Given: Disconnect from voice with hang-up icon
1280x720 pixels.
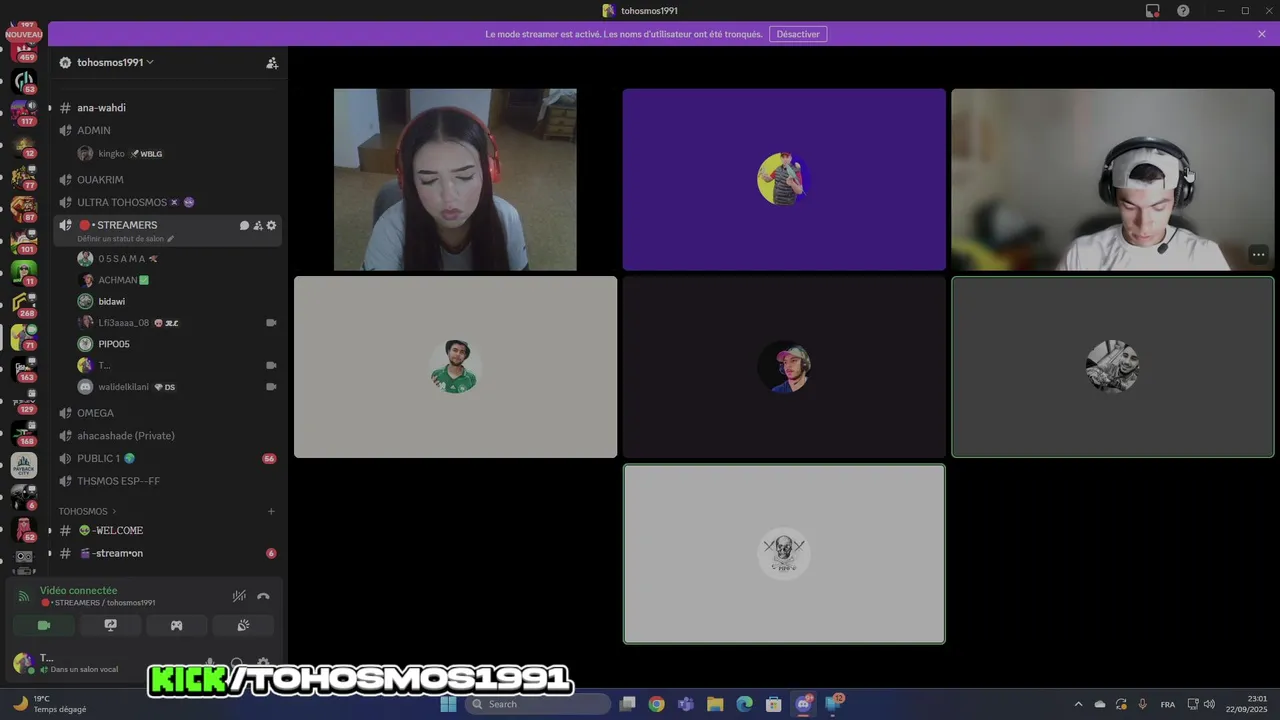Looking at the screenshot, I should (x=263, y=596).
